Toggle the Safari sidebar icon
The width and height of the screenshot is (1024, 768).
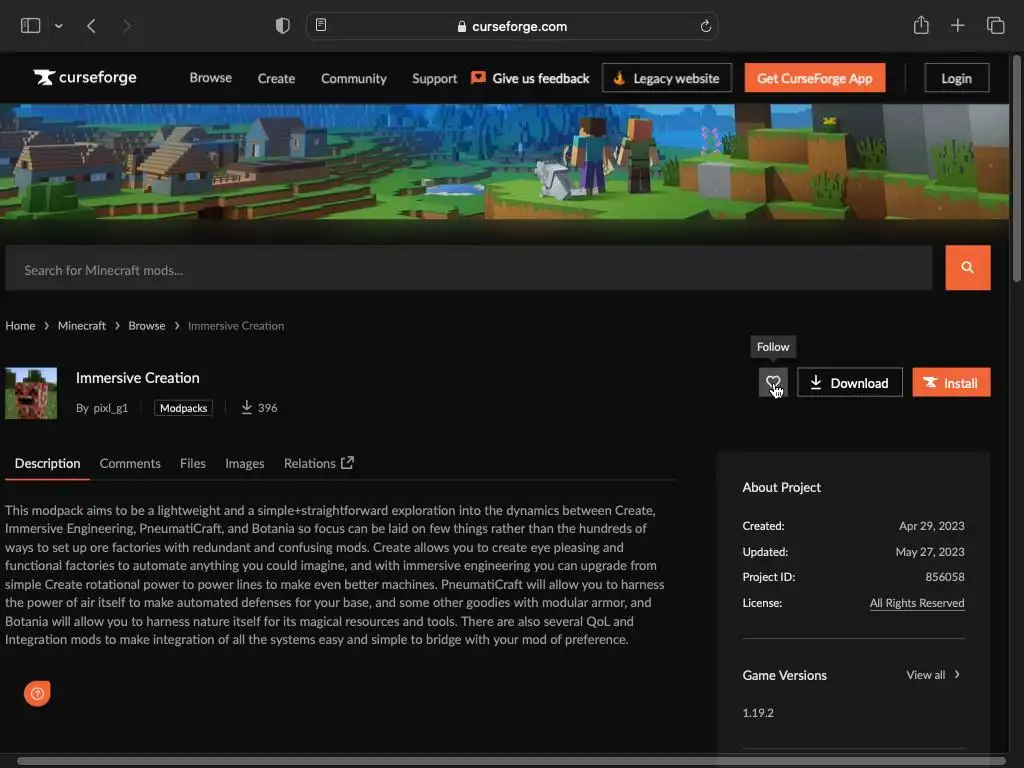pyautogui.click(x=31, y=26)
